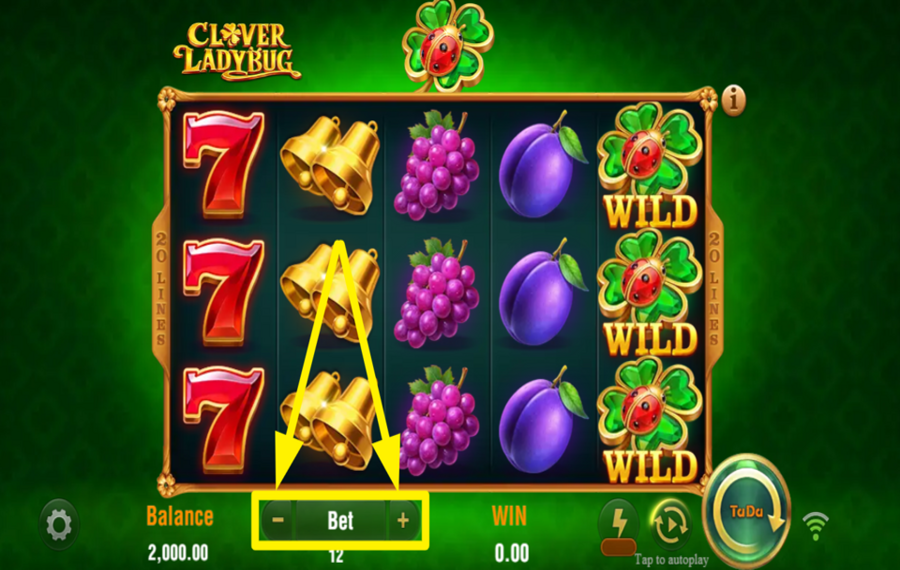Click the Bet label field
900x570 pixels.
tap(340, 520)
